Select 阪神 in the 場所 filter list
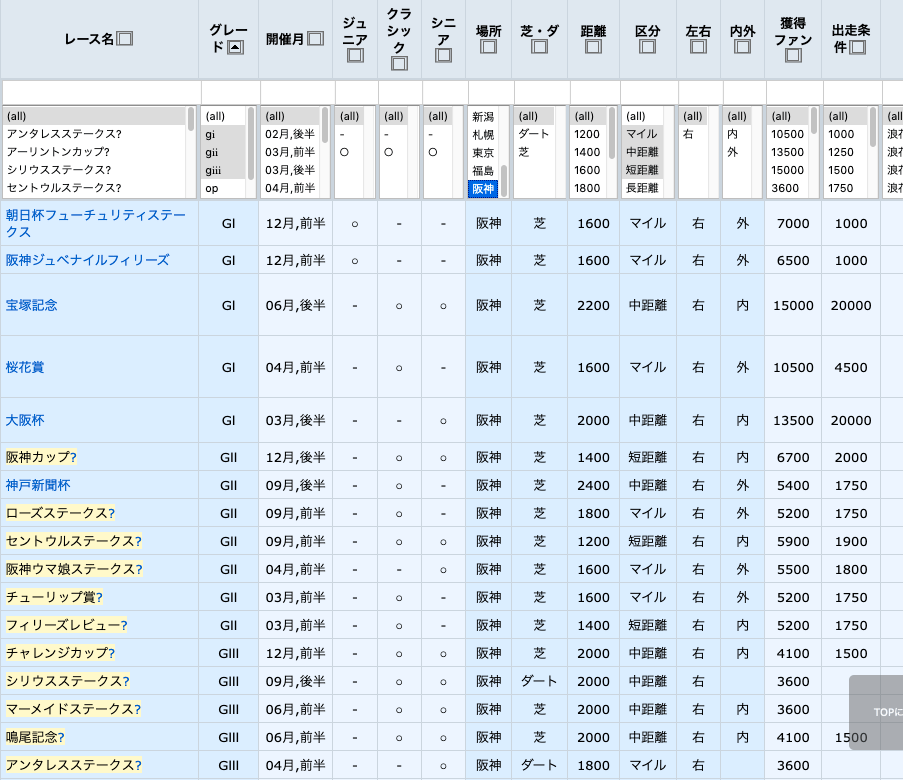The image size is (903, 780). pos(484,189)
